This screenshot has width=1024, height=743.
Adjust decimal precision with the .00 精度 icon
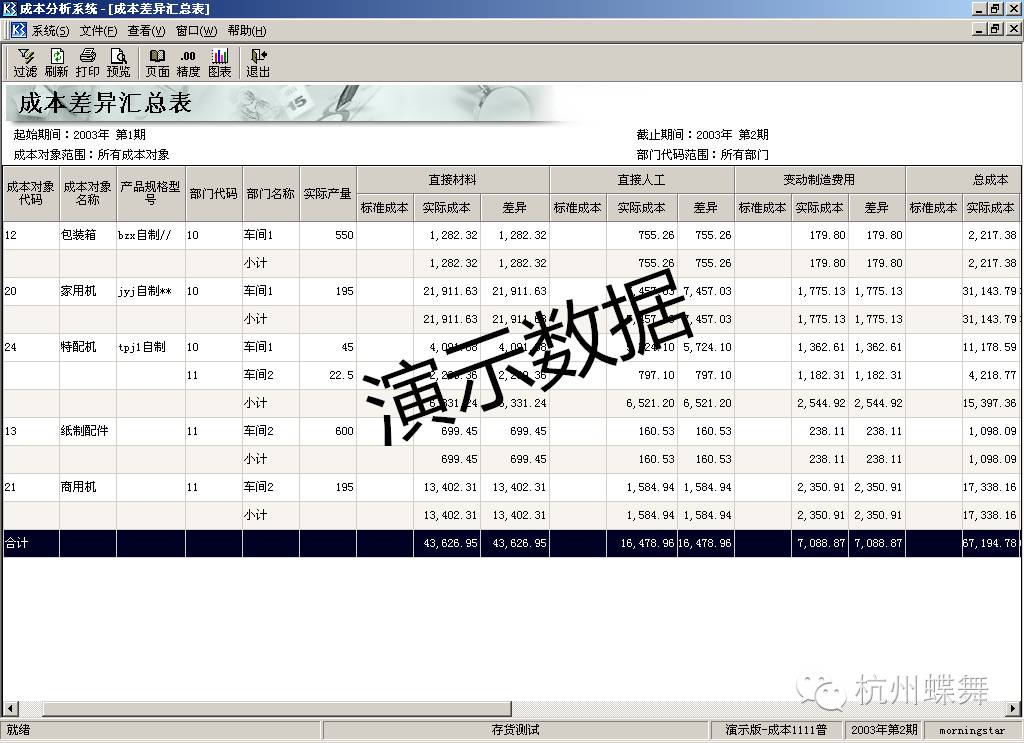pyautogui.click(x=188, y=61)
